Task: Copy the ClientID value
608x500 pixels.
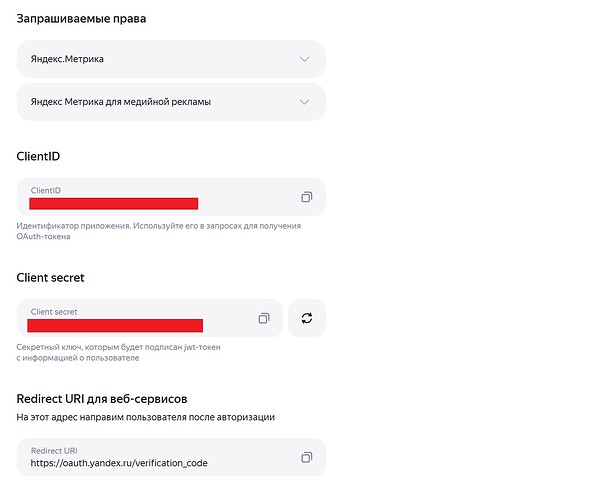Action: [307, 197]
